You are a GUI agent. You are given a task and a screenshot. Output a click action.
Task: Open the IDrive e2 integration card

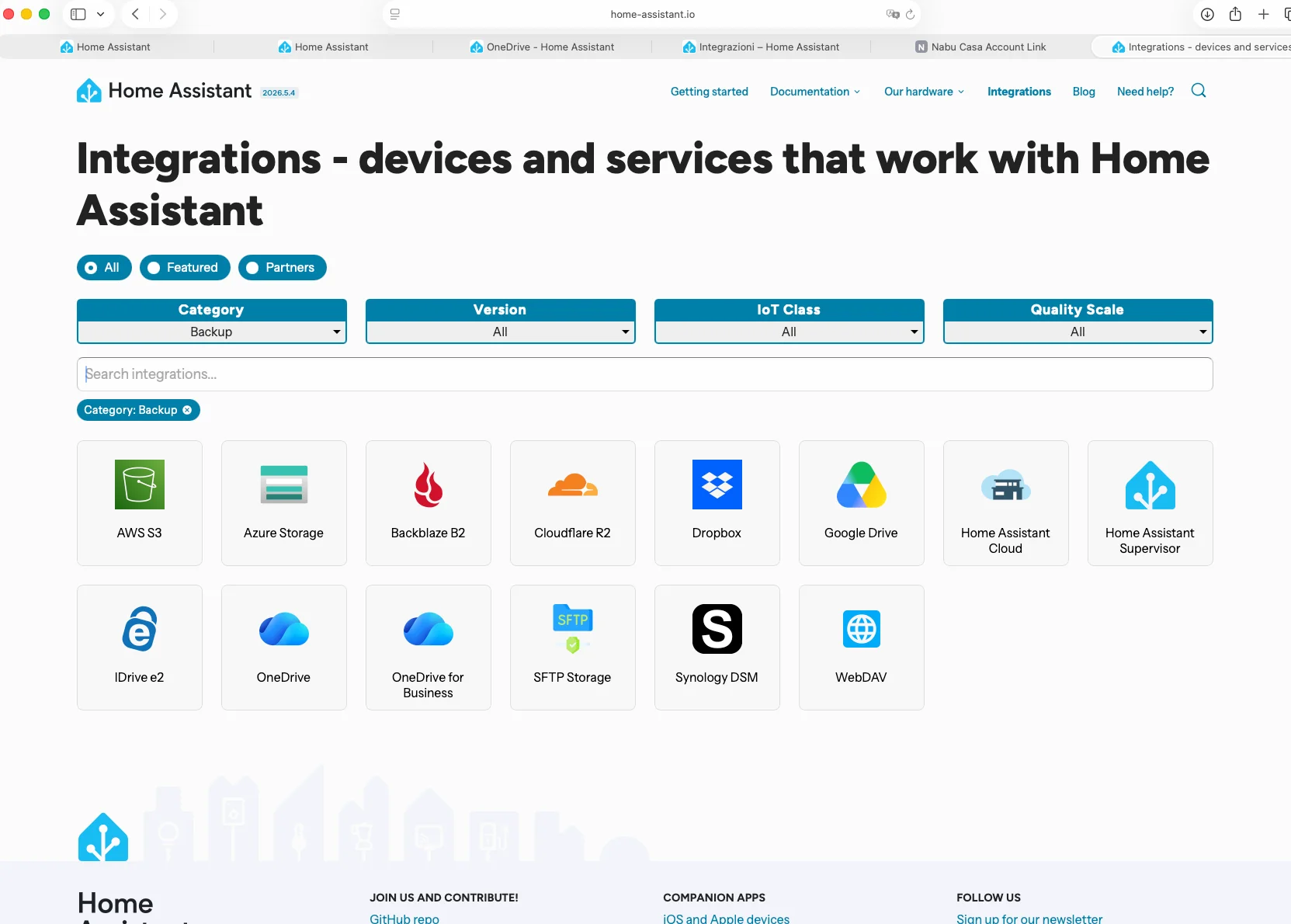coord(140,648)
